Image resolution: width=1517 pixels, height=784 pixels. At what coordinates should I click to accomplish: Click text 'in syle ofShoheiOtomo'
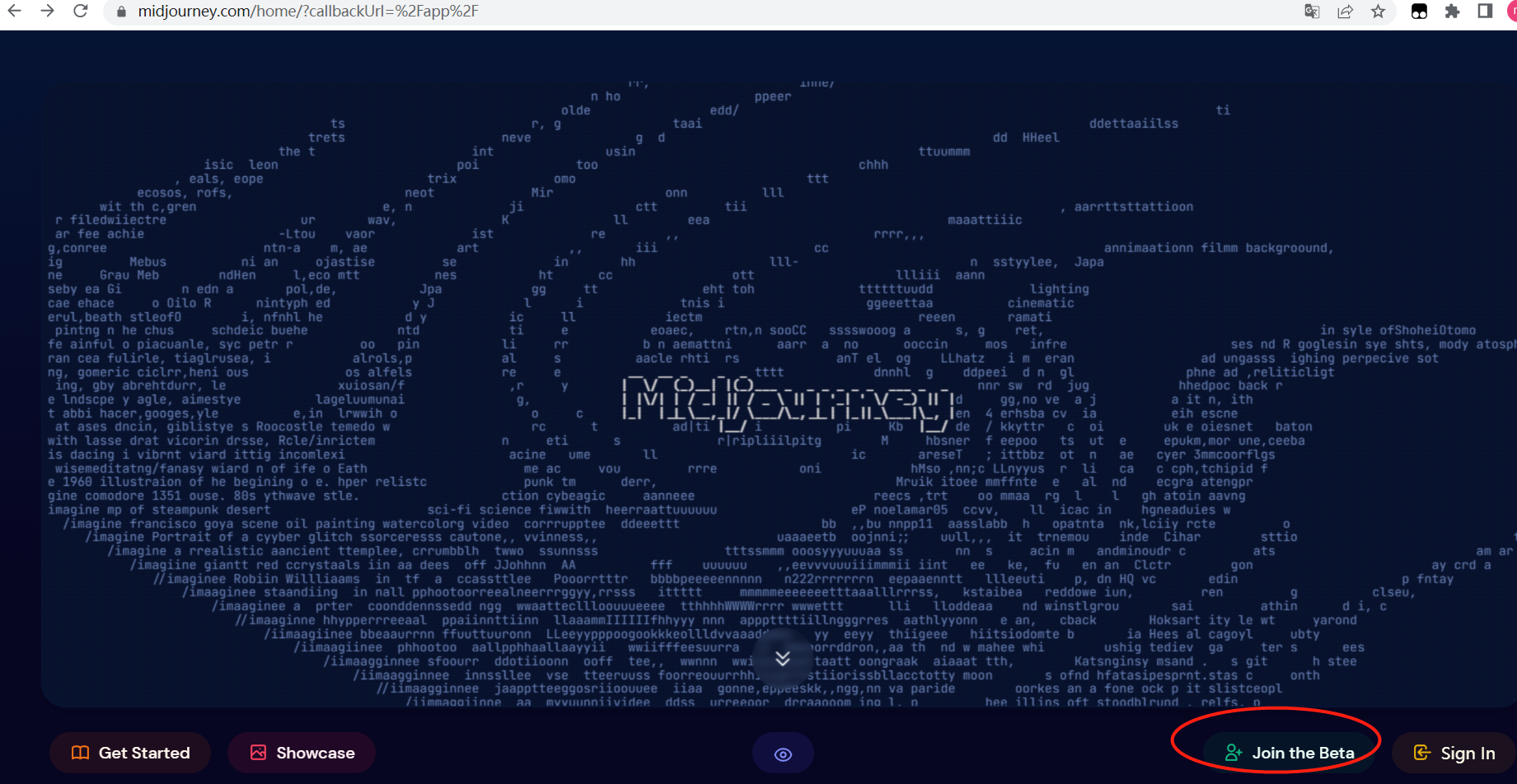(1398, 330)
